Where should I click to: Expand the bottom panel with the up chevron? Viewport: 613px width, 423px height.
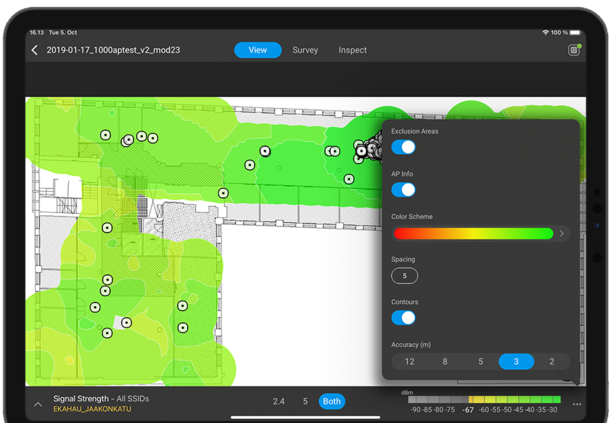(x=38, y=405)
